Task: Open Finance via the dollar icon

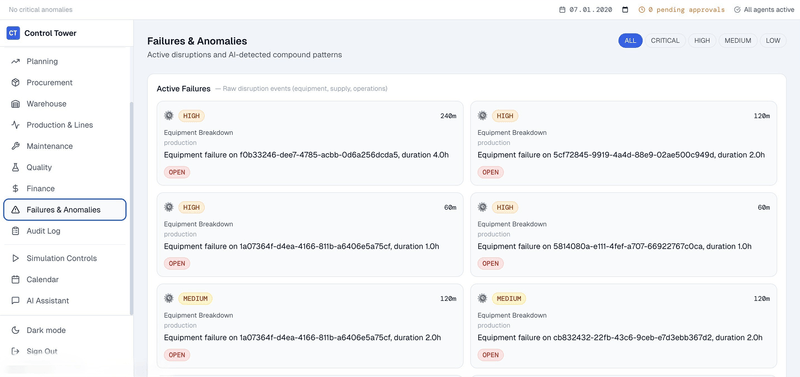Action: pos(15,188)
